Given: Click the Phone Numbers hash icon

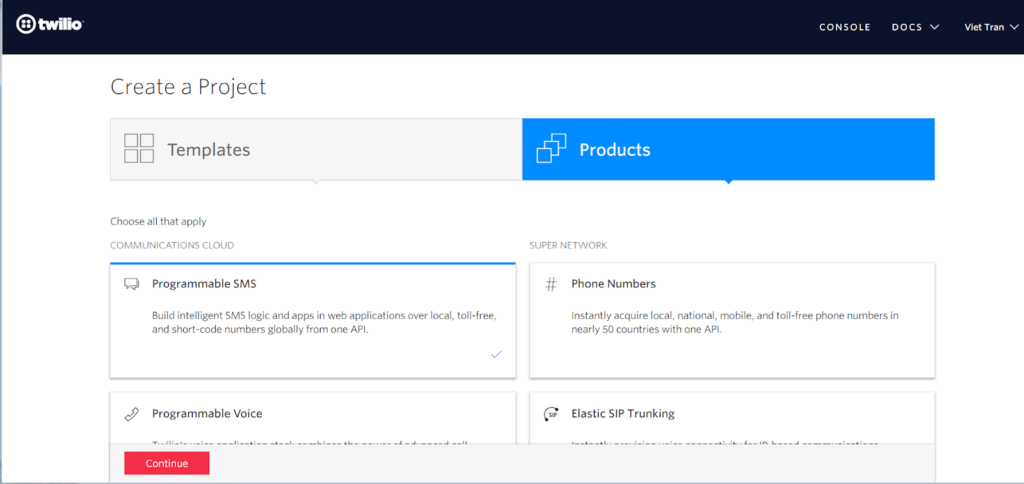Looking at the screenshot, I should 551,284.
